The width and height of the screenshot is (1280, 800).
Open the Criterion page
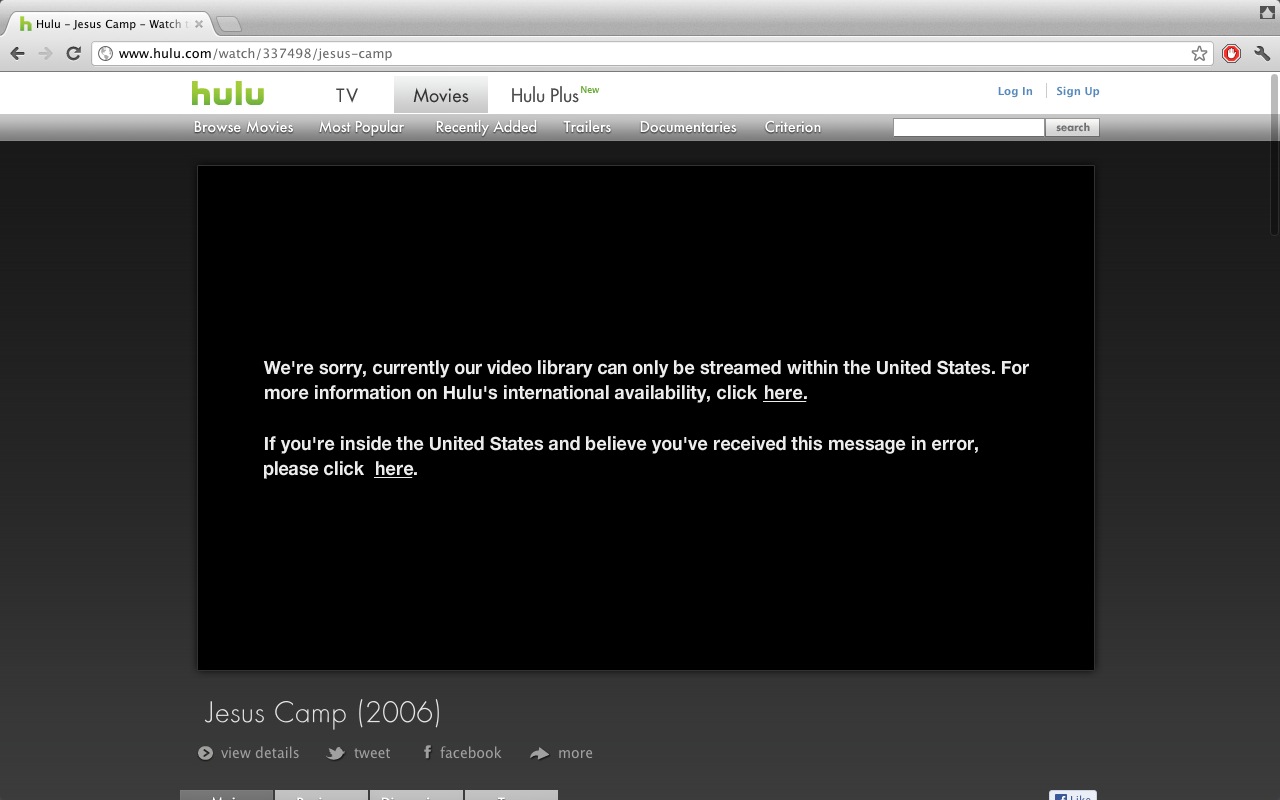(793, 127)
